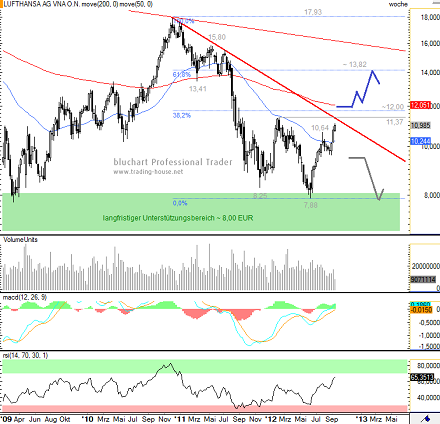
Task: Click the 11,37 resistance label
Action: click(x=395, y=122)
